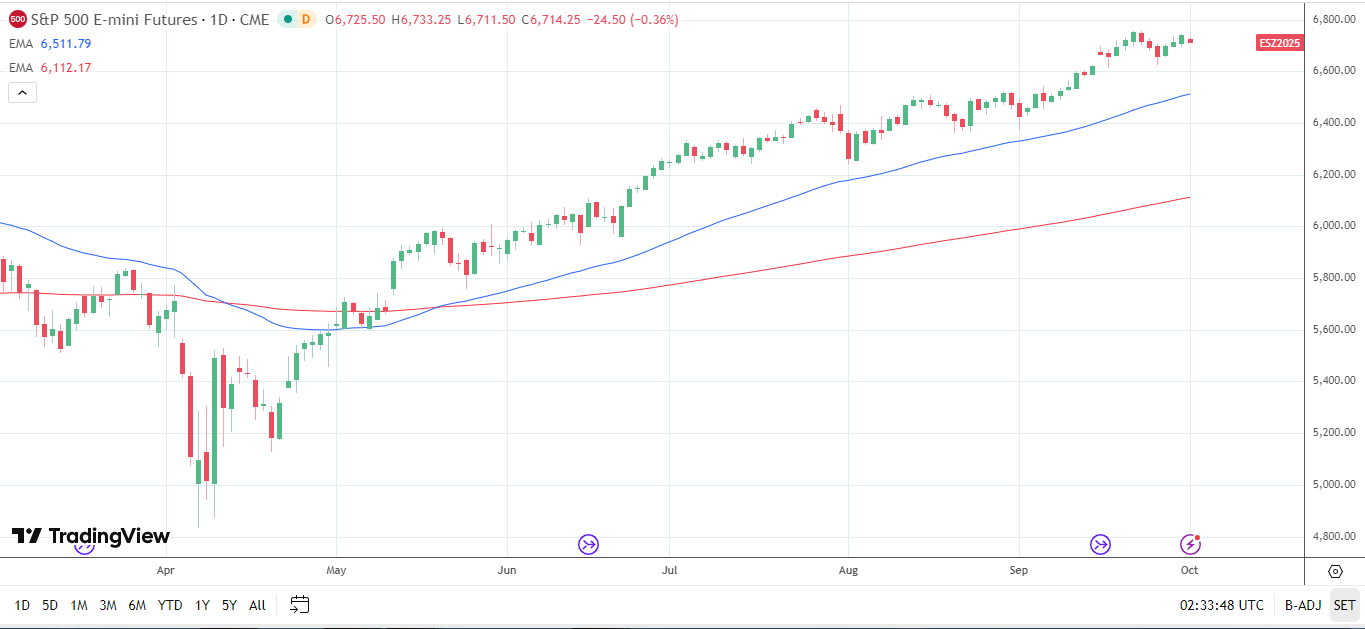
Task: Click the contract rollover marker near mid-June
Action: click(588, 544)
